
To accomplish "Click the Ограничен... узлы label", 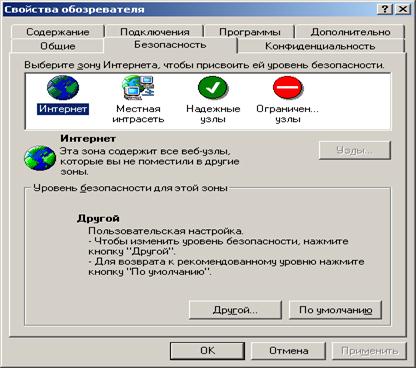I will 287,114.
